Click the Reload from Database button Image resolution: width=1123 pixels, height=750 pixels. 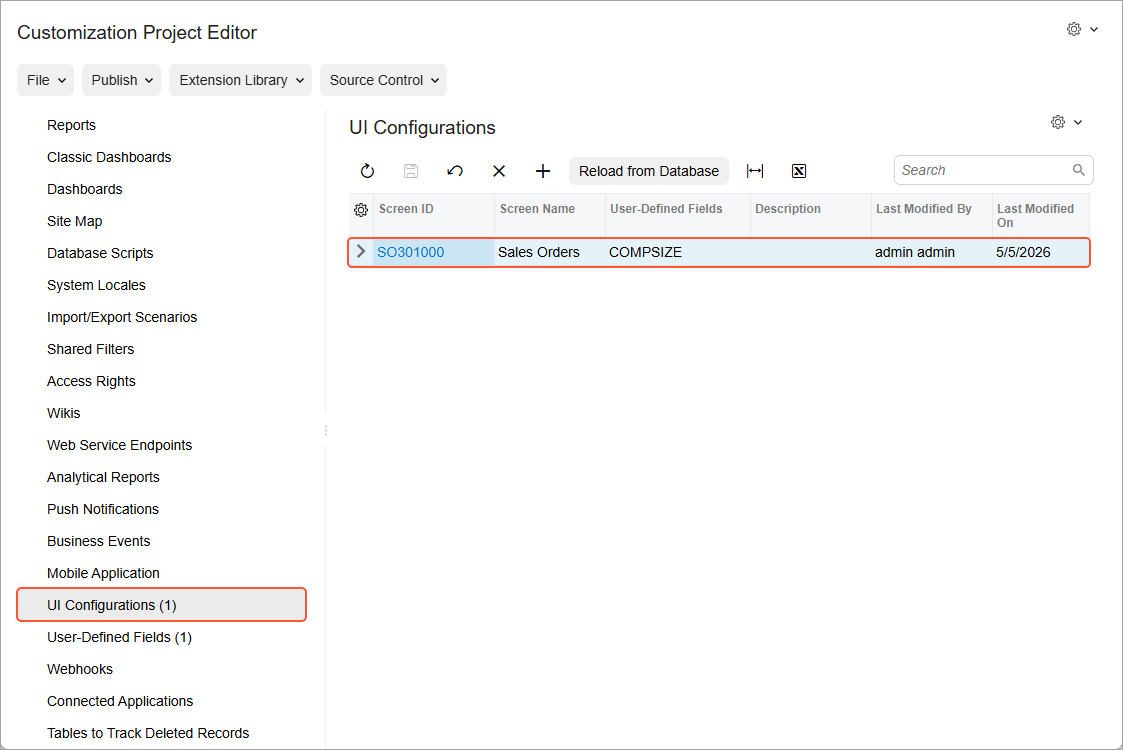point(649,171)
